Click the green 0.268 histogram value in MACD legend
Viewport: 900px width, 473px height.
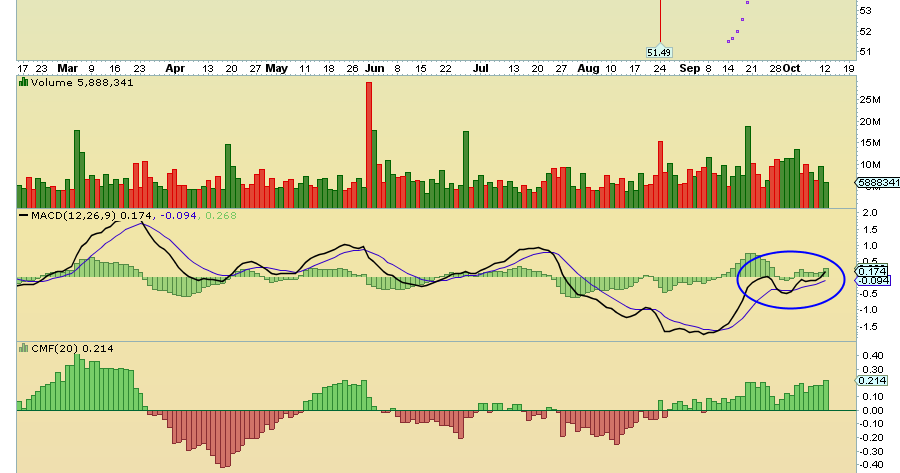click(220, 215)
